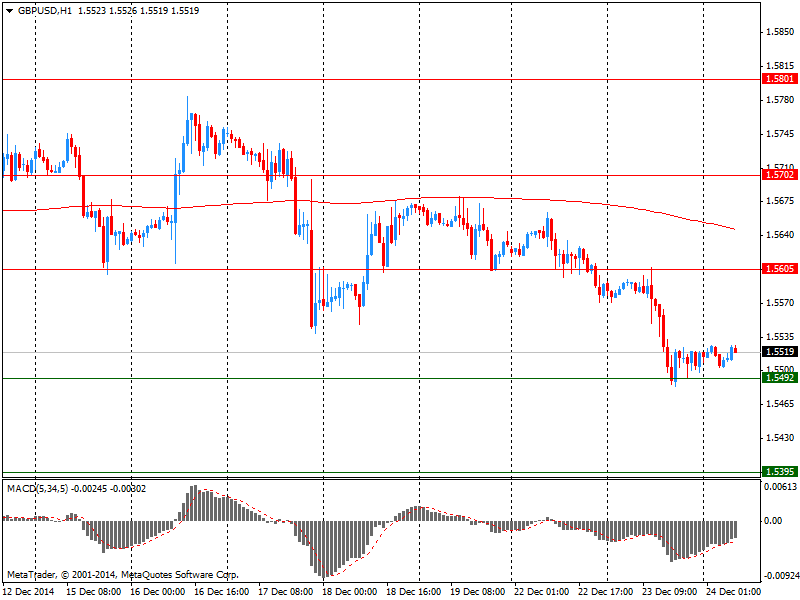Click the 1.5430 price scale value

[780, 438]
